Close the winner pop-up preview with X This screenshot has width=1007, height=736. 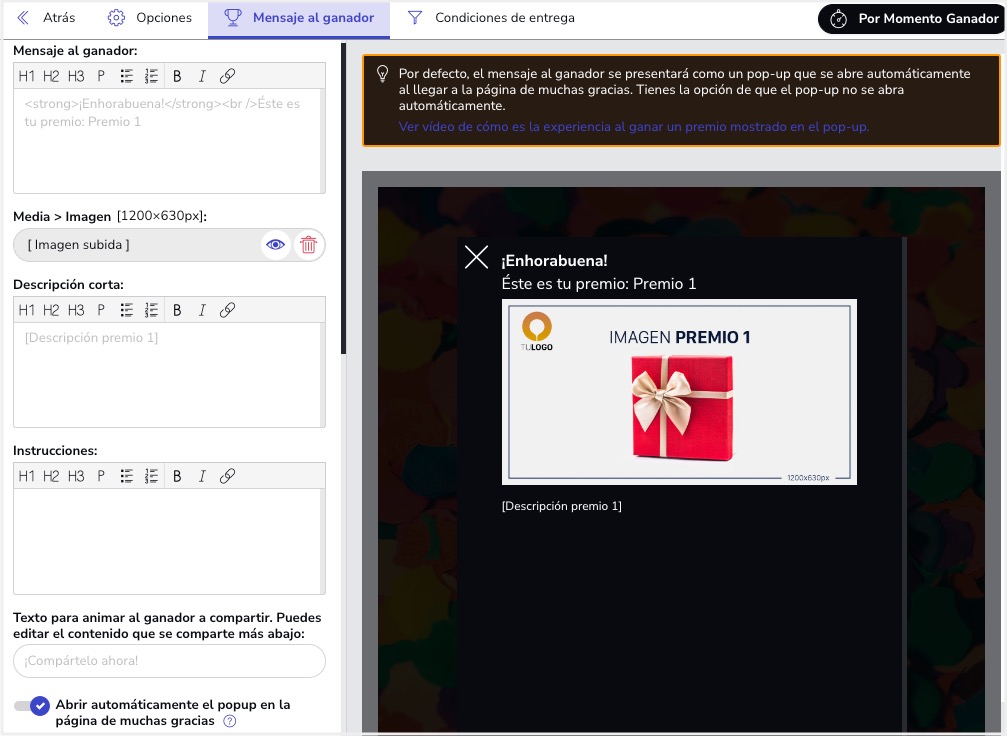pos(477,258)
